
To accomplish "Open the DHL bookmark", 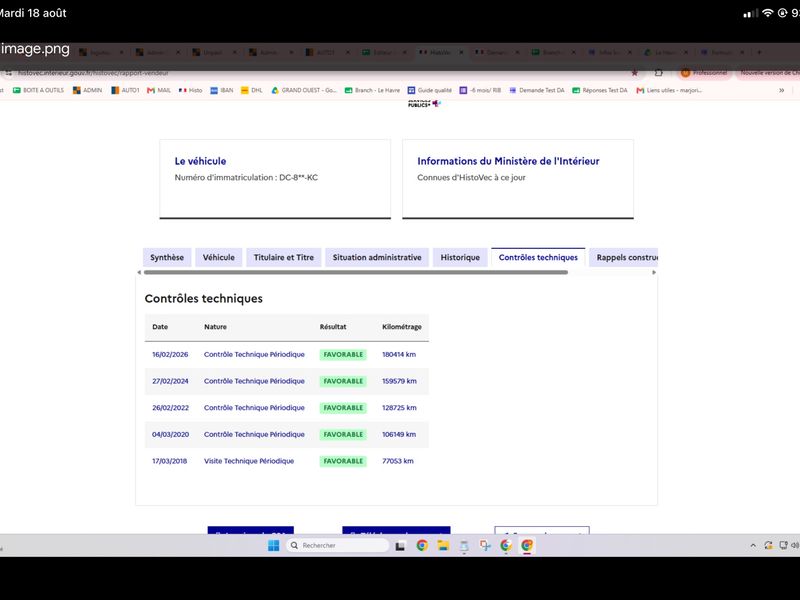I will coord(252,90).
